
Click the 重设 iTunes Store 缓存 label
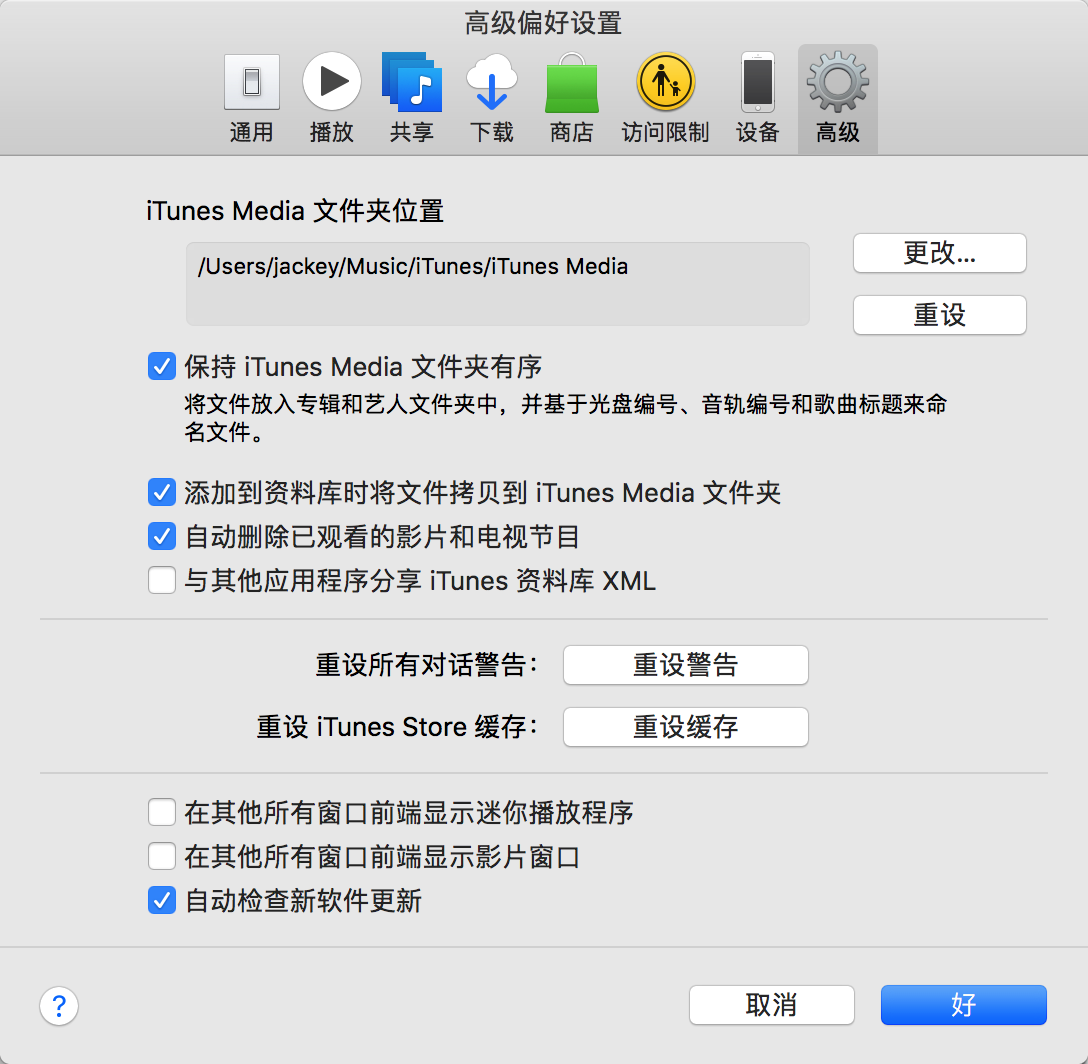[397, 727]
